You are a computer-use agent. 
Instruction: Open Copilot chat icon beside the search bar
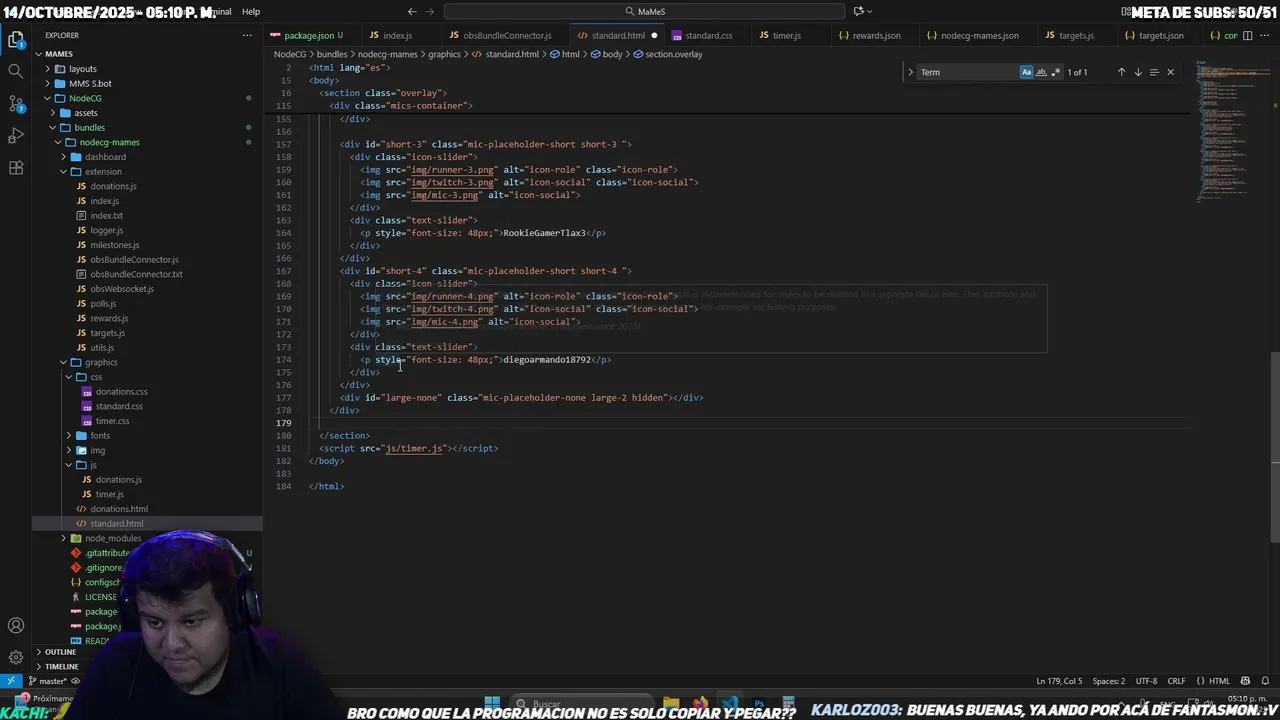point(858,11)
